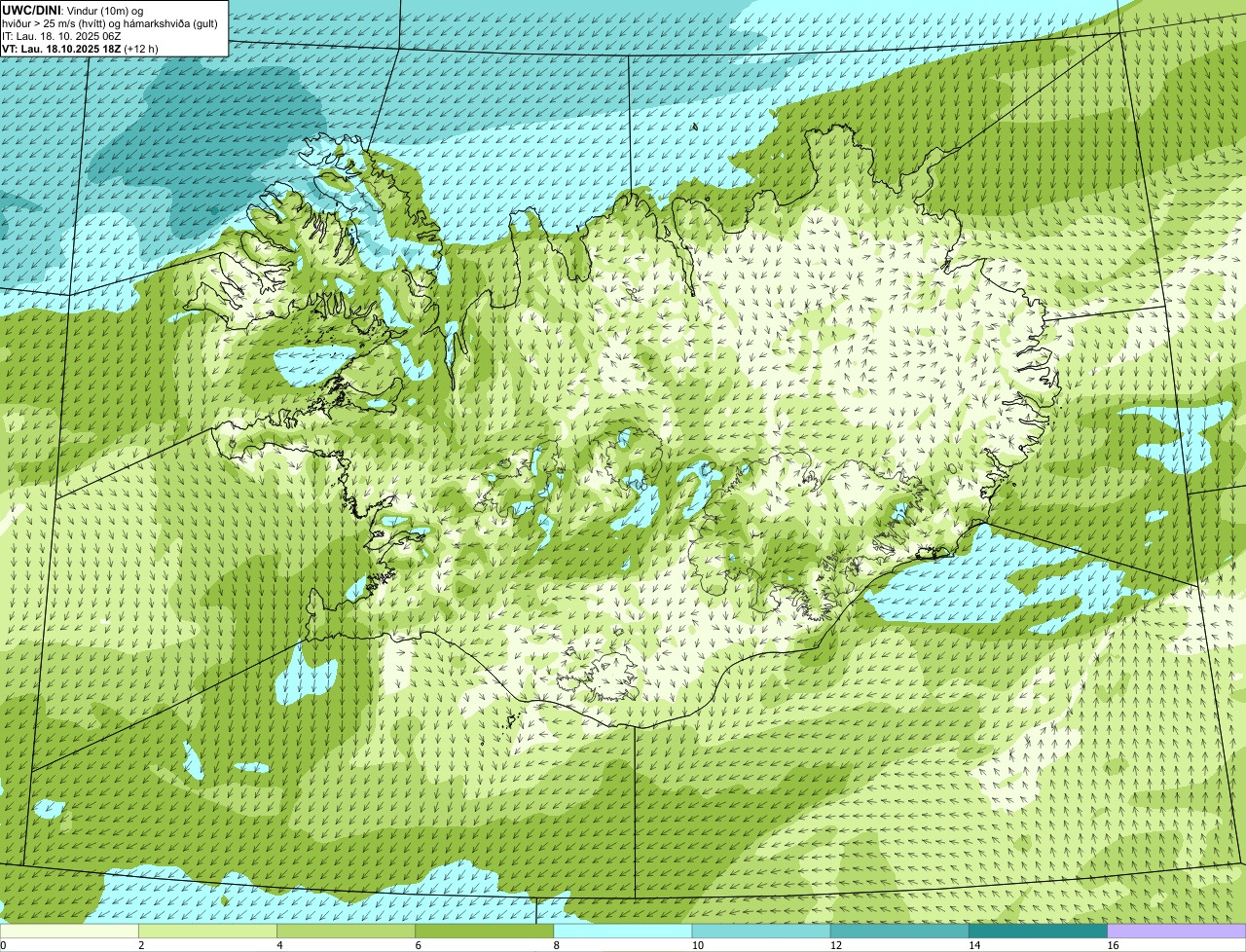
Task: Click the "VT: Lau. 18.10.2025 18Z (+12 h)" line
Action: point(80,48)
